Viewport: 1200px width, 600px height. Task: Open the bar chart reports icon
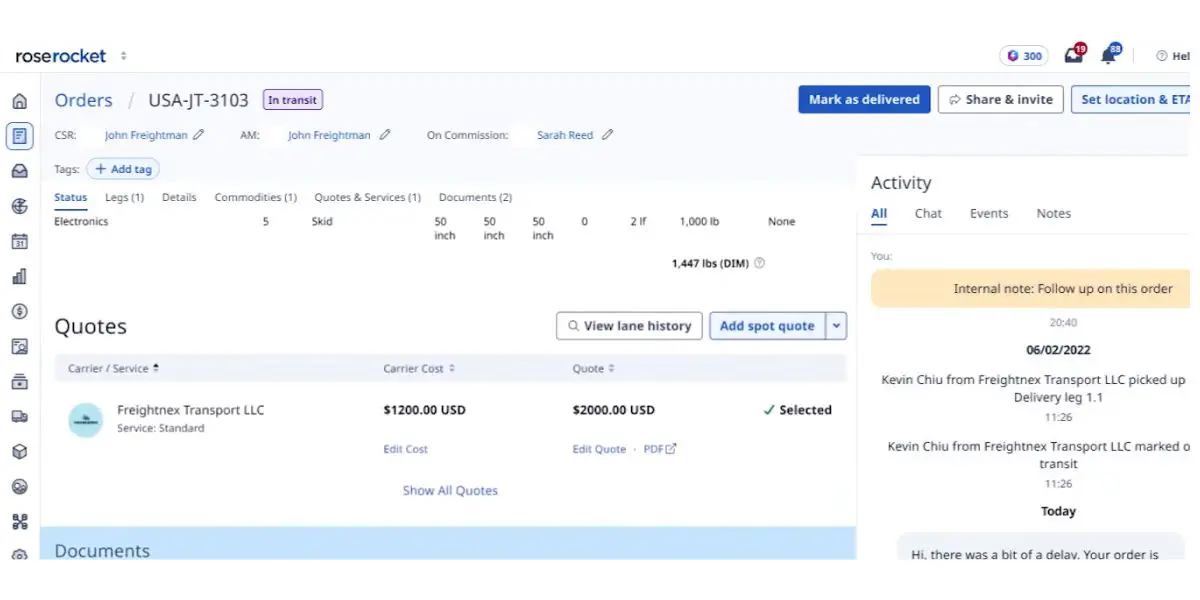coord(19,276)
